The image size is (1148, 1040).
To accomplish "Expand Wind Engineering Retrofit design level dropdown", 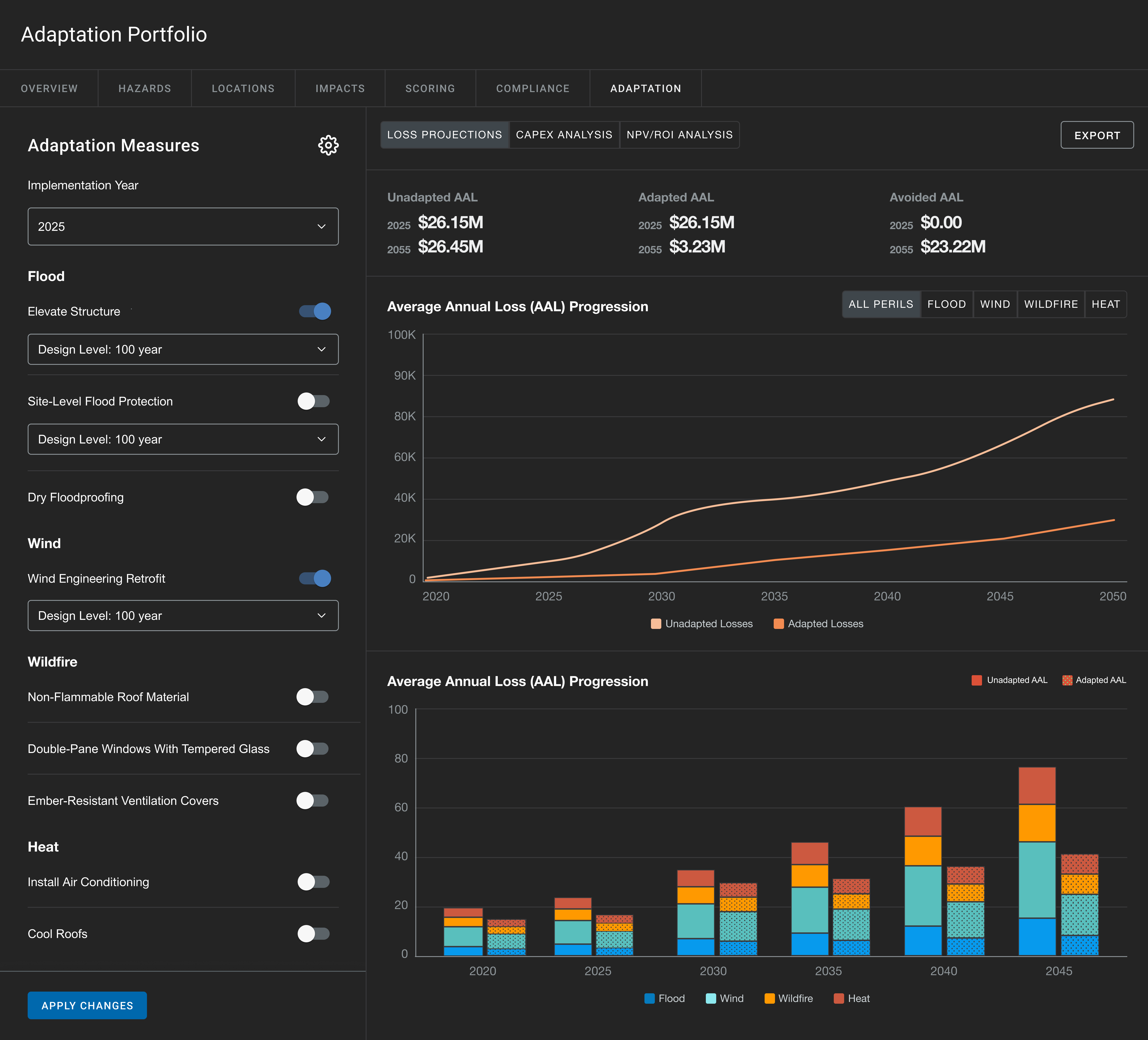I will tap(183, 616).
